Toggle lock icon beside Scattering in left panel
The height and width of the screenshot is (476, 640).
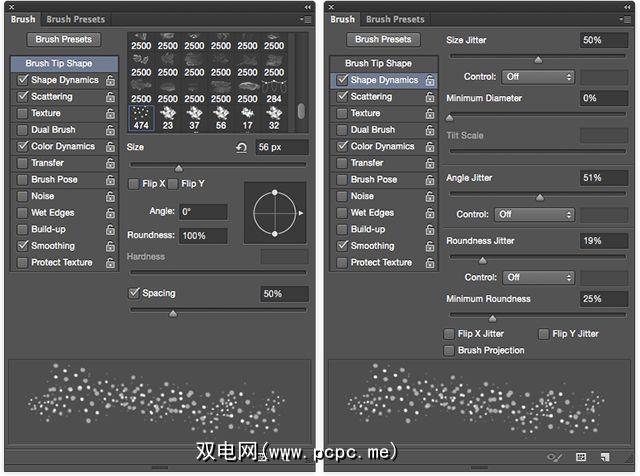pos(110,97)
